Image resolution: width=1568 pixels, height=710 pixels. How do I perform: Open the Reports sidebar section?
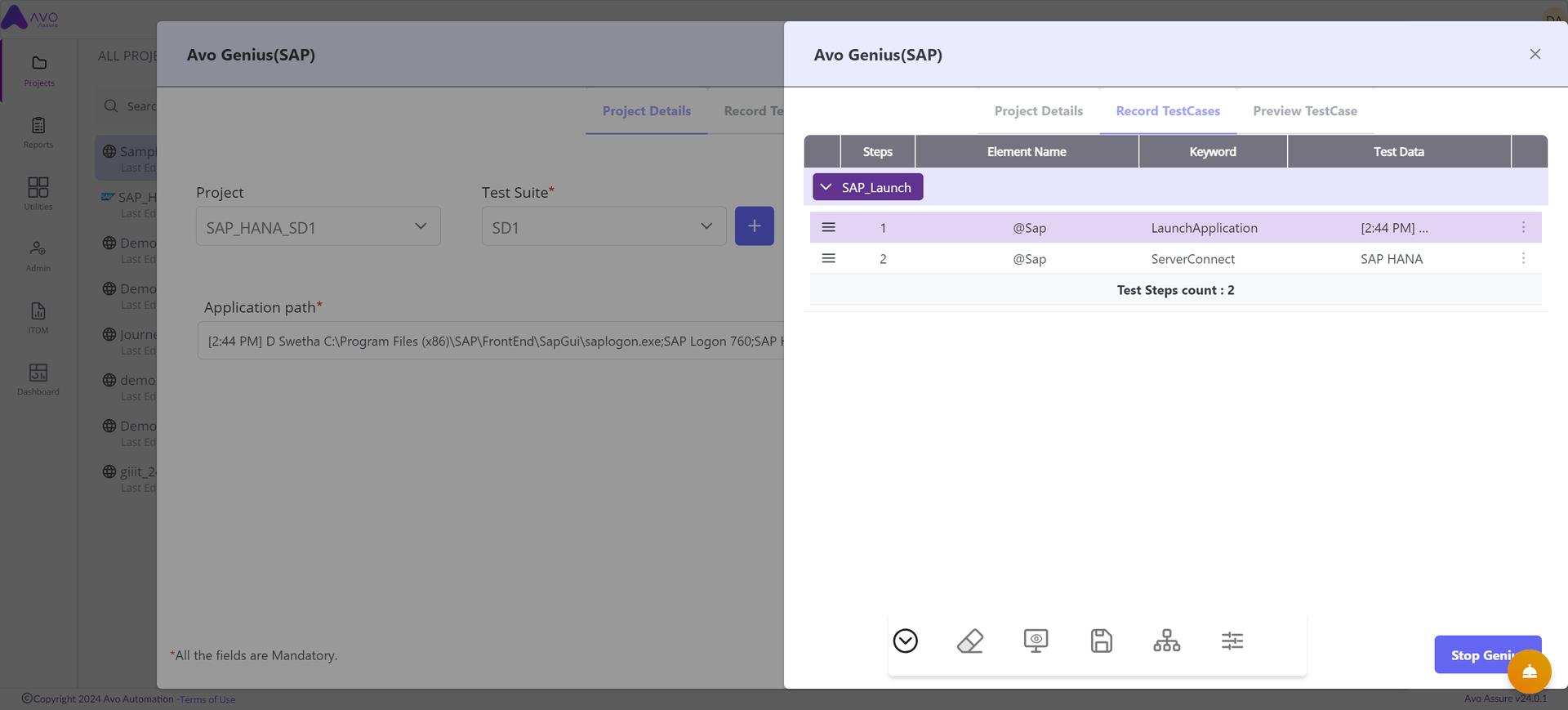[x=38, y=132]
